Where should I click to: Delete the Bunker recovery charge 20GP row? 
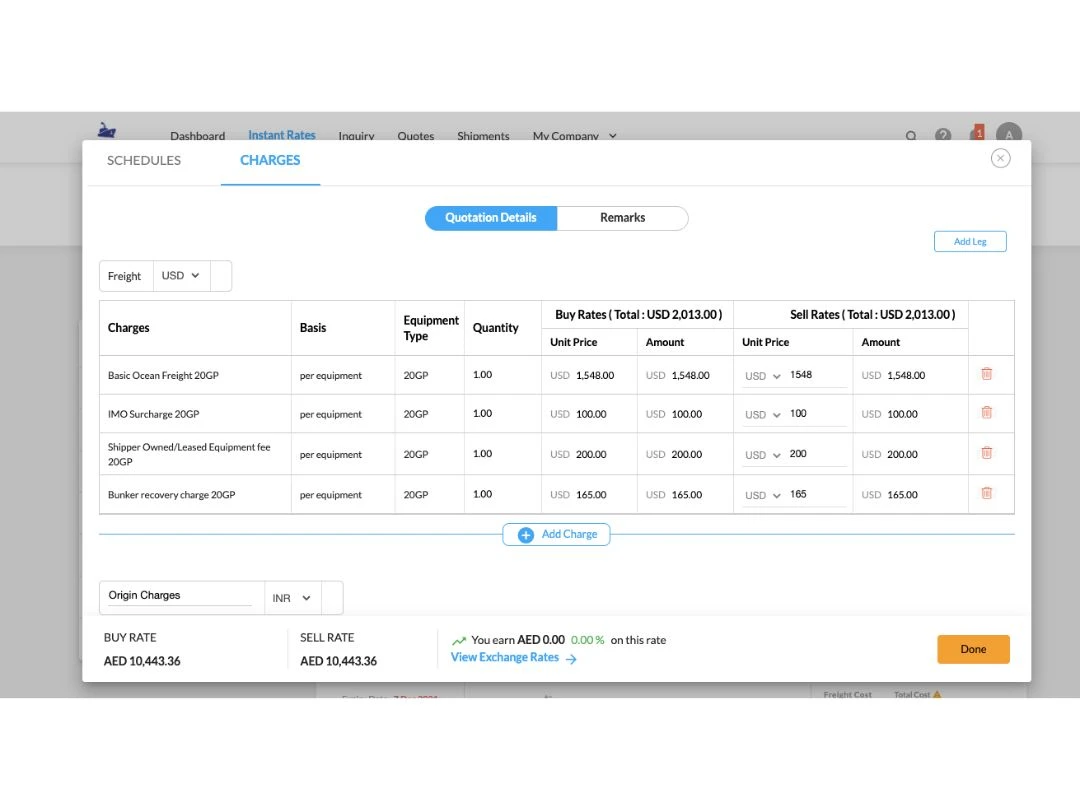click(986, 493)
